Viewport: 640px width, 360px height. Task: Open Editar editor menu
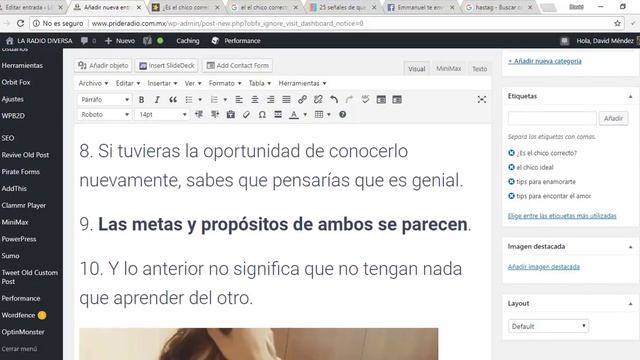click(128, 83)
